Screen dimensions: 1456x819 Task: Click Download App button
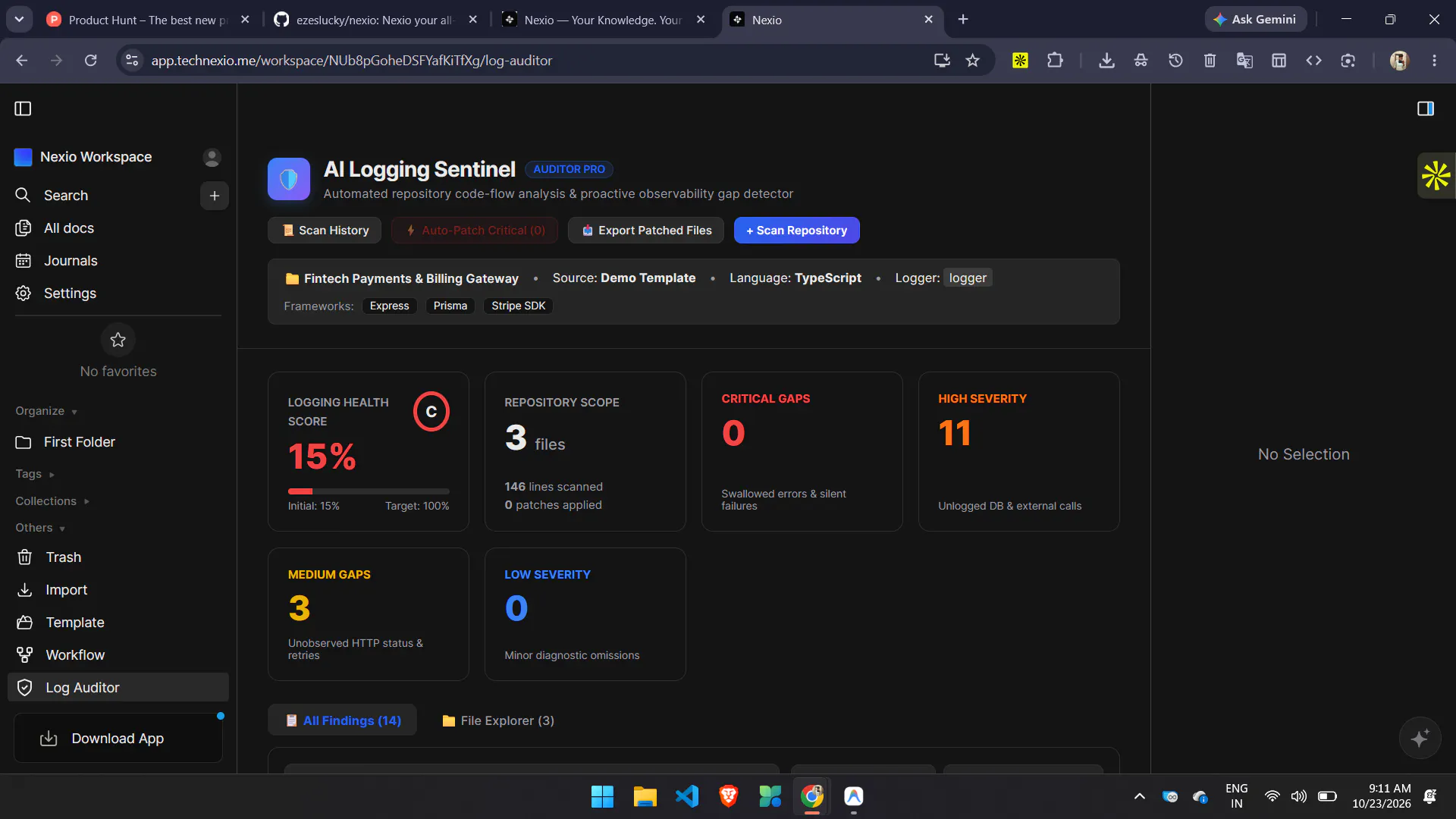click(x=118, y=739)
